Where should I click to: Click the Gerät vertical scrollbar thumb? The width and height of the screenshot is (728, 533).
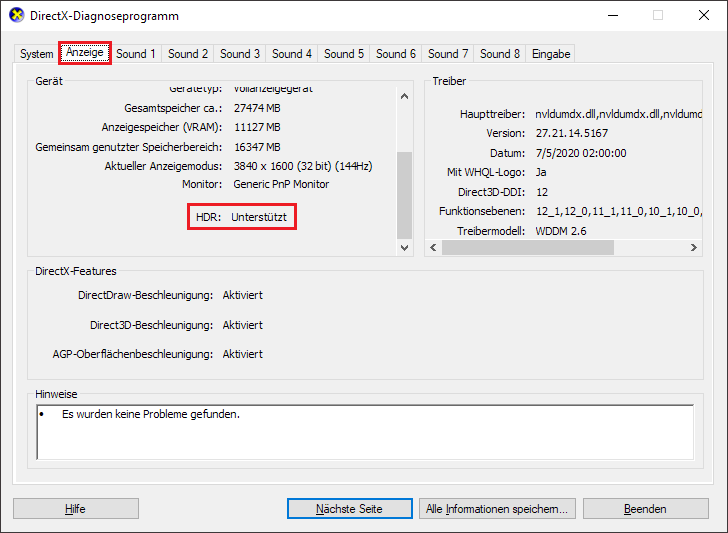point(404,195)
